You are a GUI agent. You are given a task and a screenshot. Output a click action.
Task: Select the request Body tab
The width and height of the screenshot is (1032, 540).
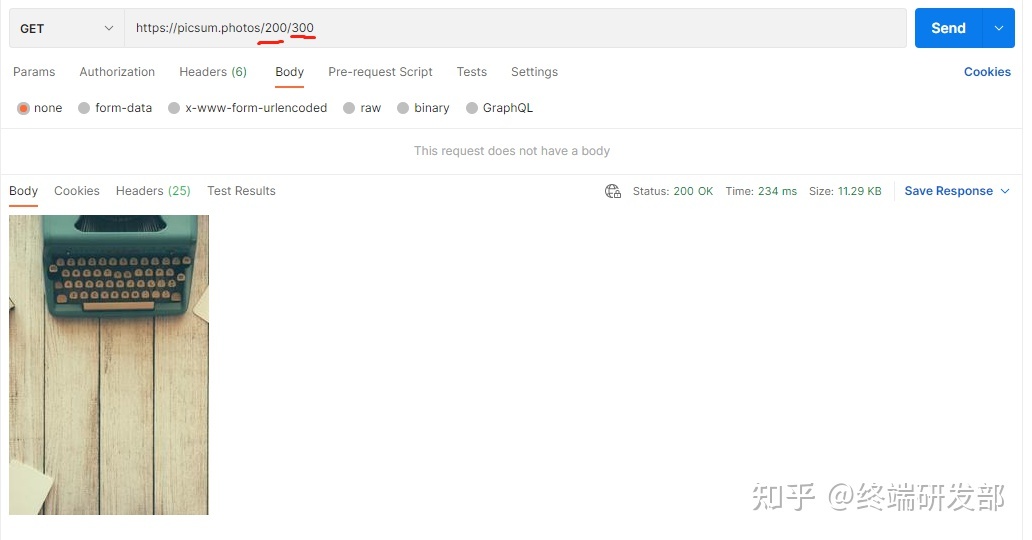(x=290, y=72)
